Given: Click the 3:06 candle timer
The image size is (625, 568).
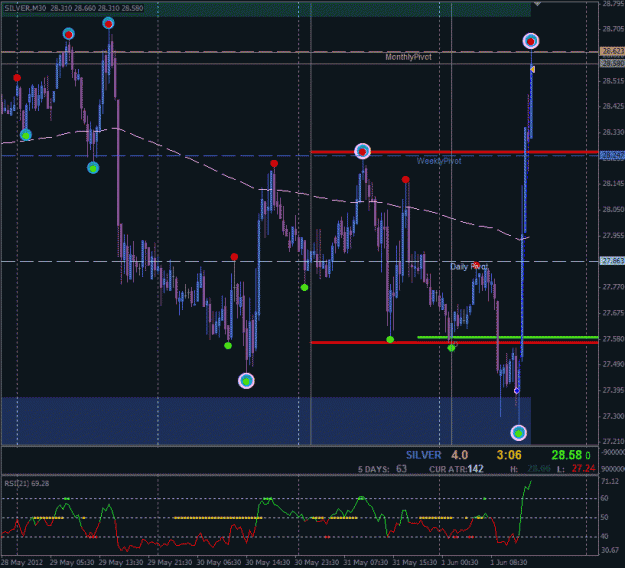Looking at the screenshot, I should [x=509, y=455].
